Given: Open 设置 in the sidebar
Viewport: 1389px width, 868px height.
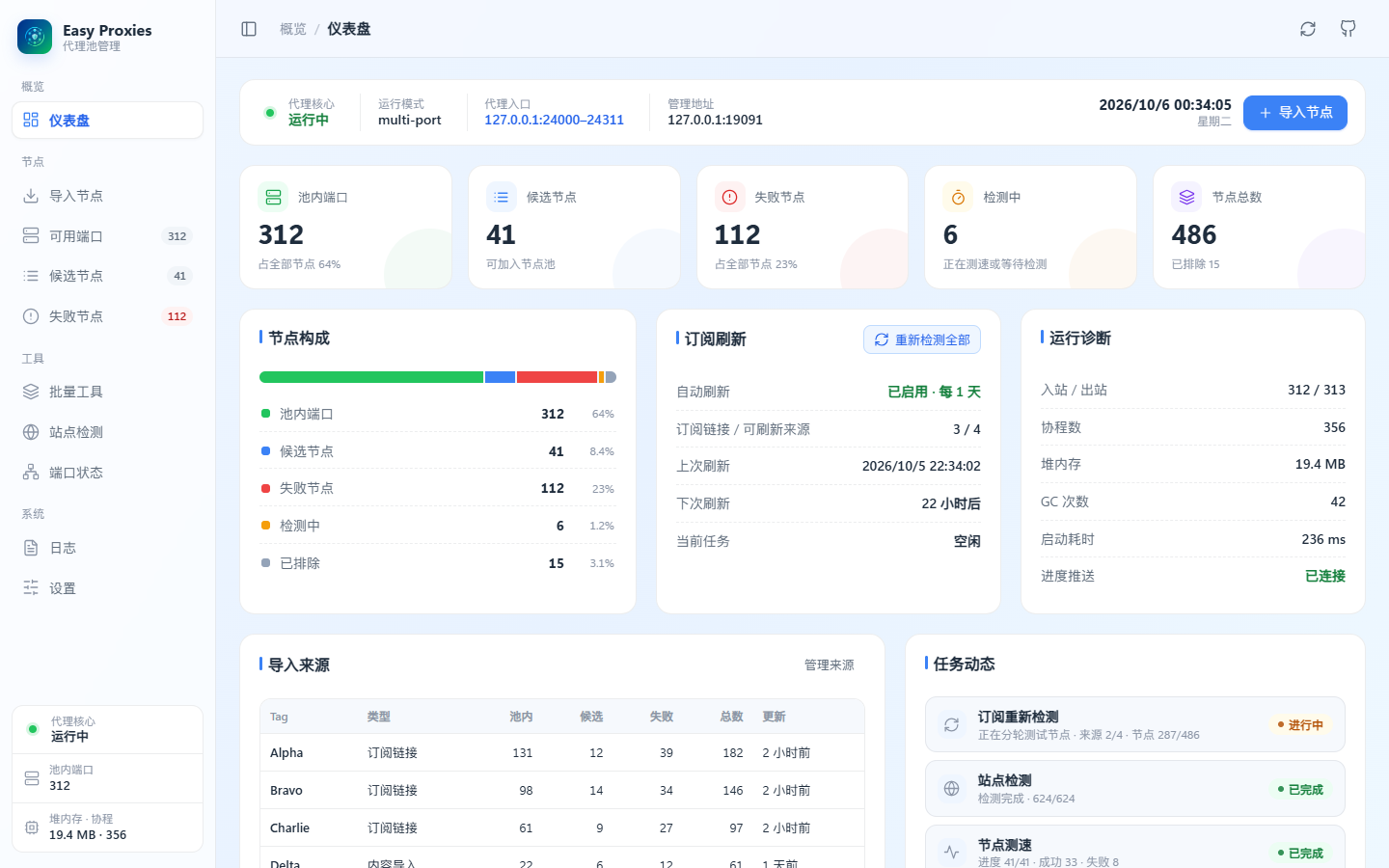Looking at the screenshot, I should (107, 588).
